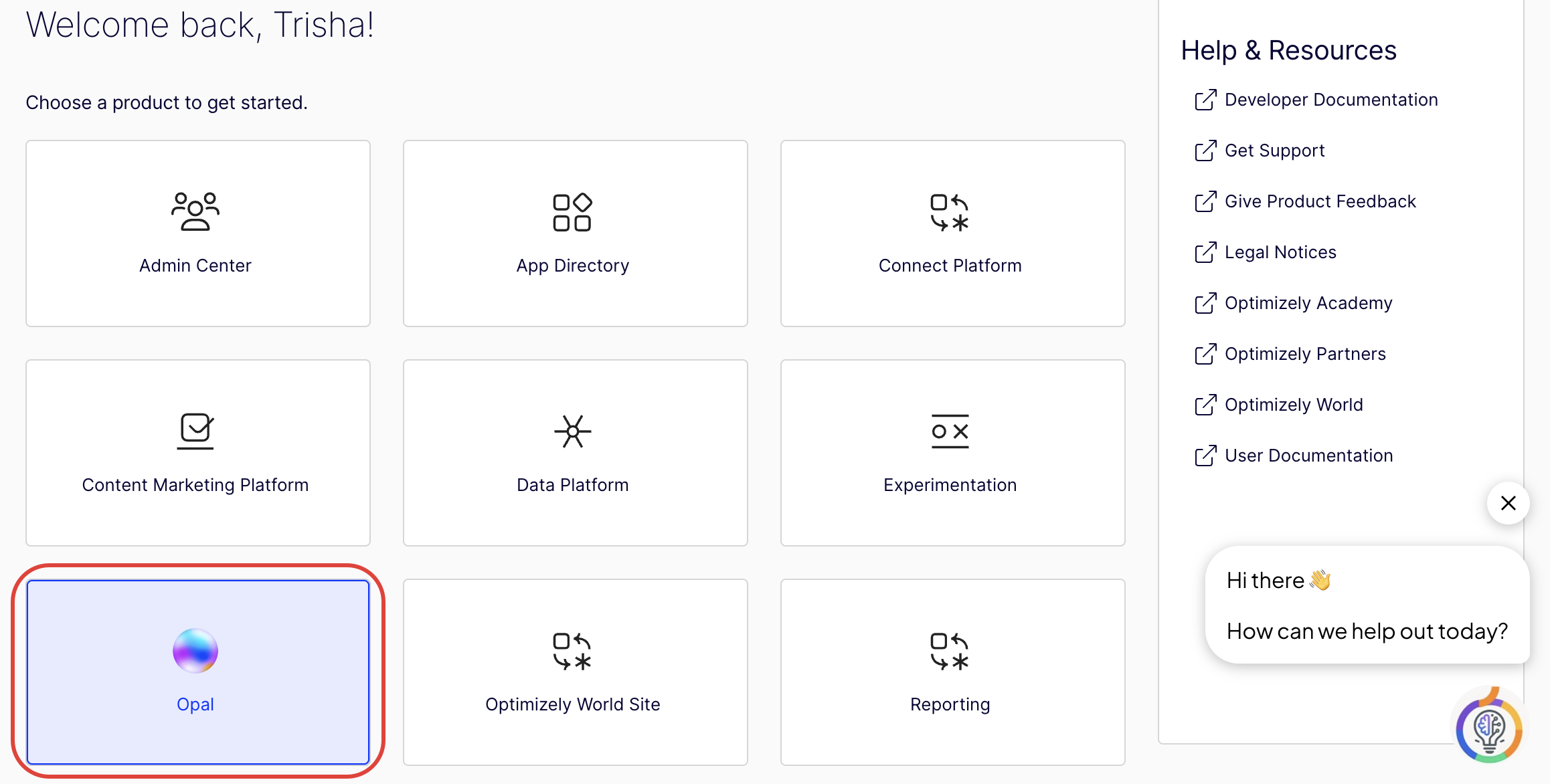
Task: Click the App Directory grid icon
Action: (x=572, y=213)
